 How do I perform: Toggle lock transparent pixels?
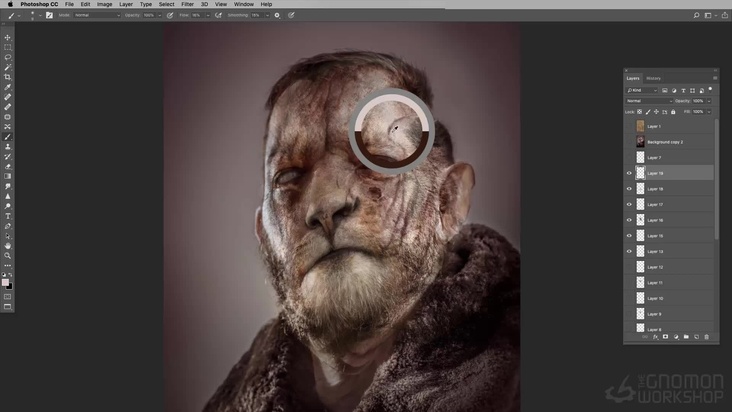[x=640, y=112]
